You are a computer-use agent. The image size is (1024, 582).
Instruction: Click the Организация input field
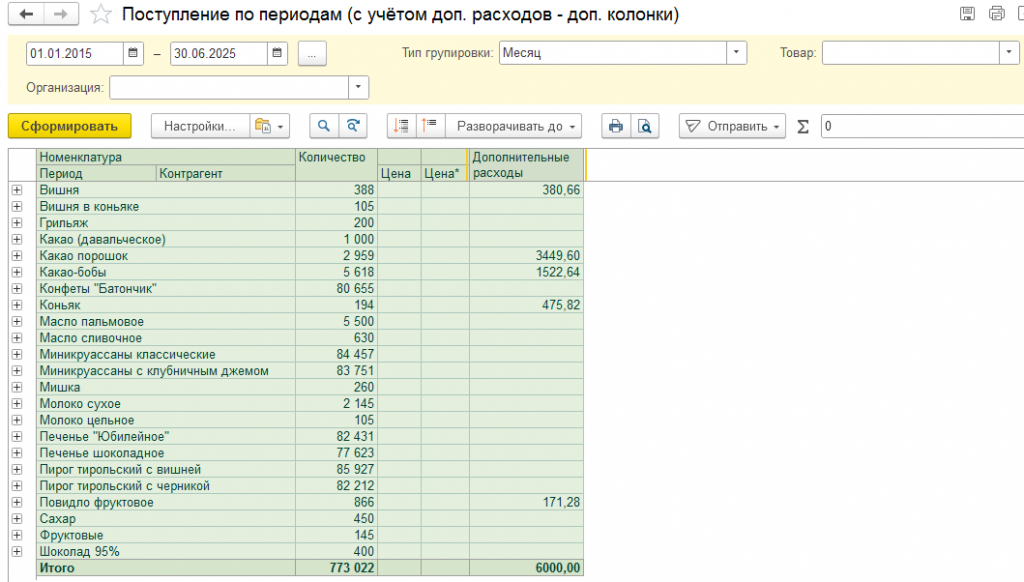[x=229, y=88]
